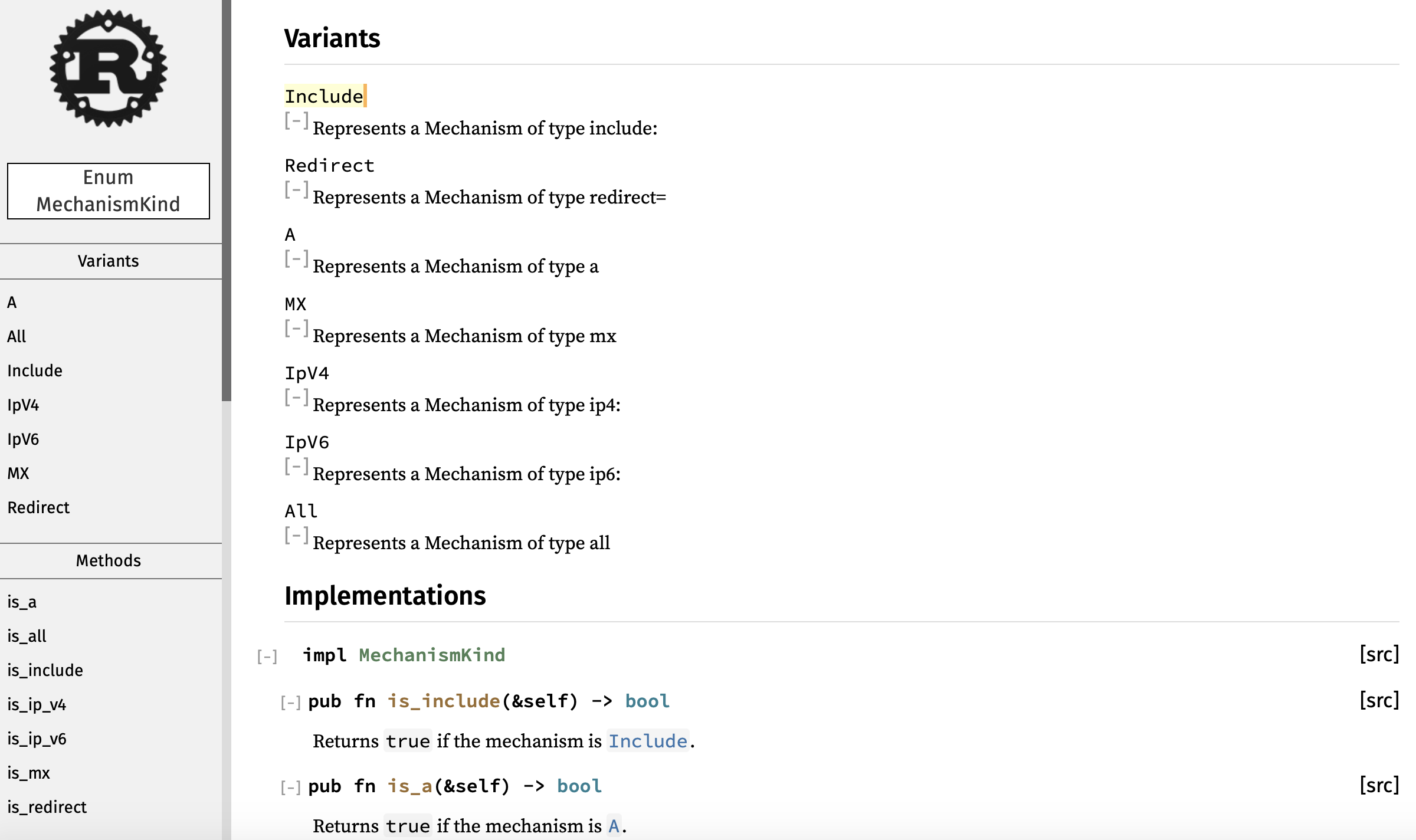This screenshot has width=1416, height=840.
Task: Collapse the impl MechanismKind block
Action: pyautogui.click(x=268, y=656)
